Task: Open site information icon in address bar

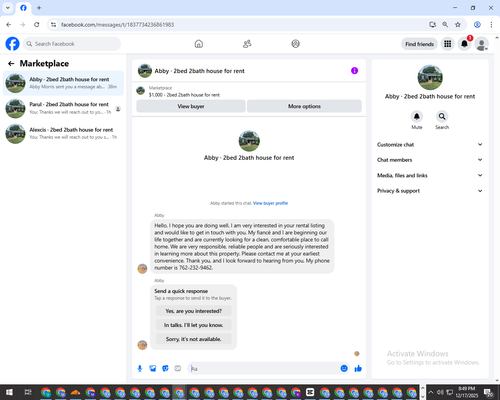Action: 53,24
